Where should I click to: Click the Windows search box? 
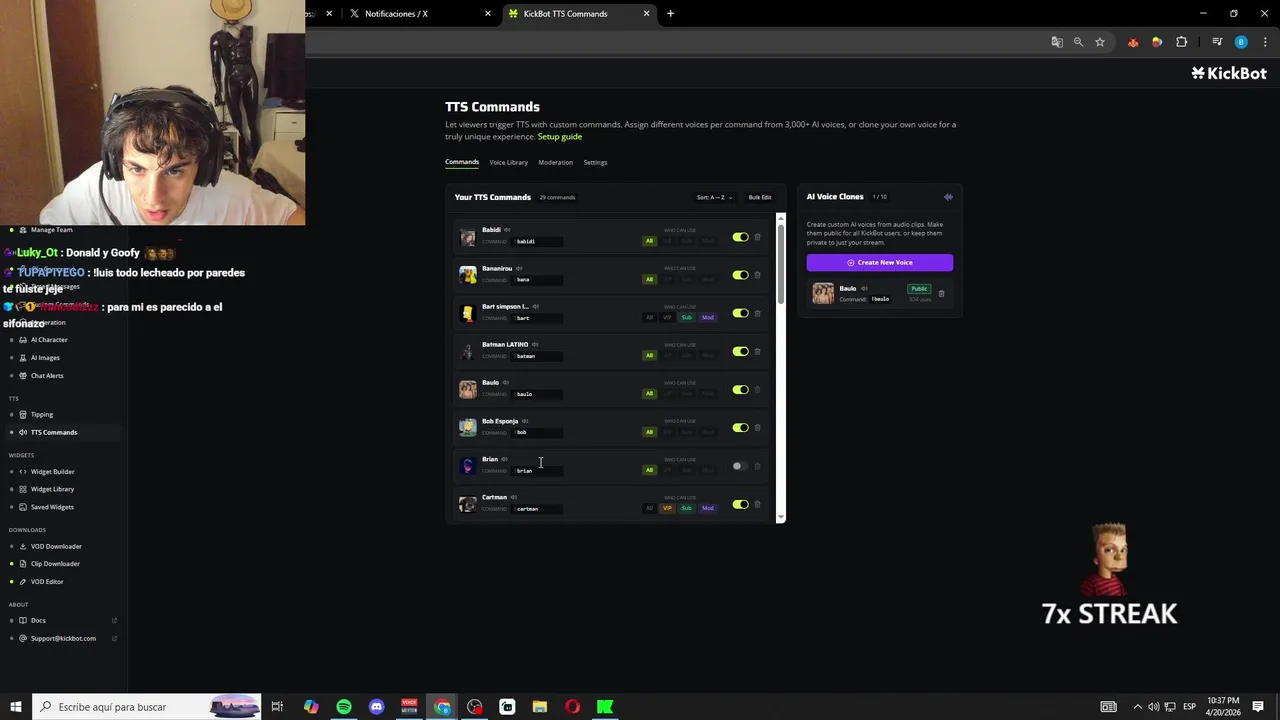146,707
